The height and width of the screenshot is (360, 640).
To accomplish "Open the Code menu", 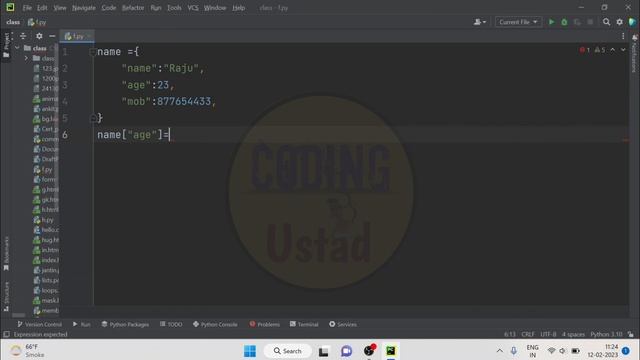I will point(109,8).
